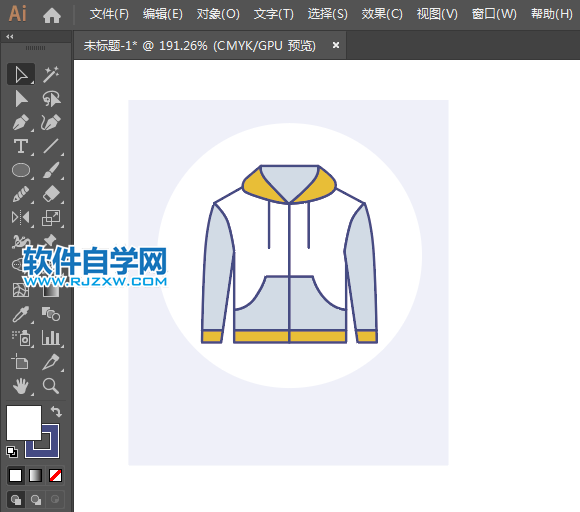Select the Eyedropper tool

coord(21,314)
